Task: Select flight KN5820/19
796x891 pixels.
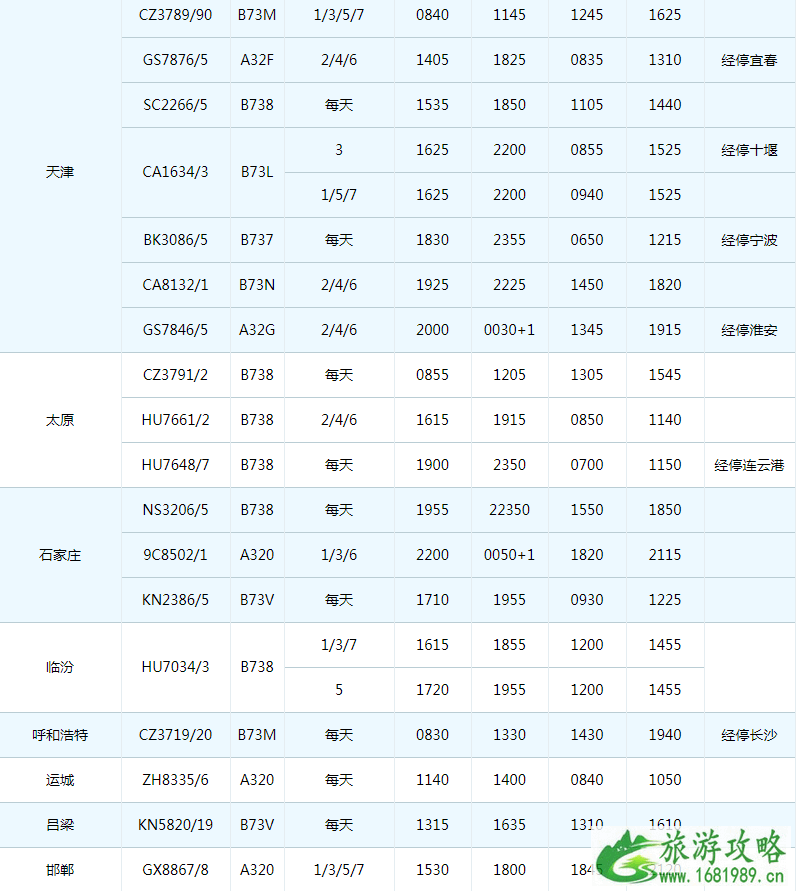Action: [x=175, y=825]
